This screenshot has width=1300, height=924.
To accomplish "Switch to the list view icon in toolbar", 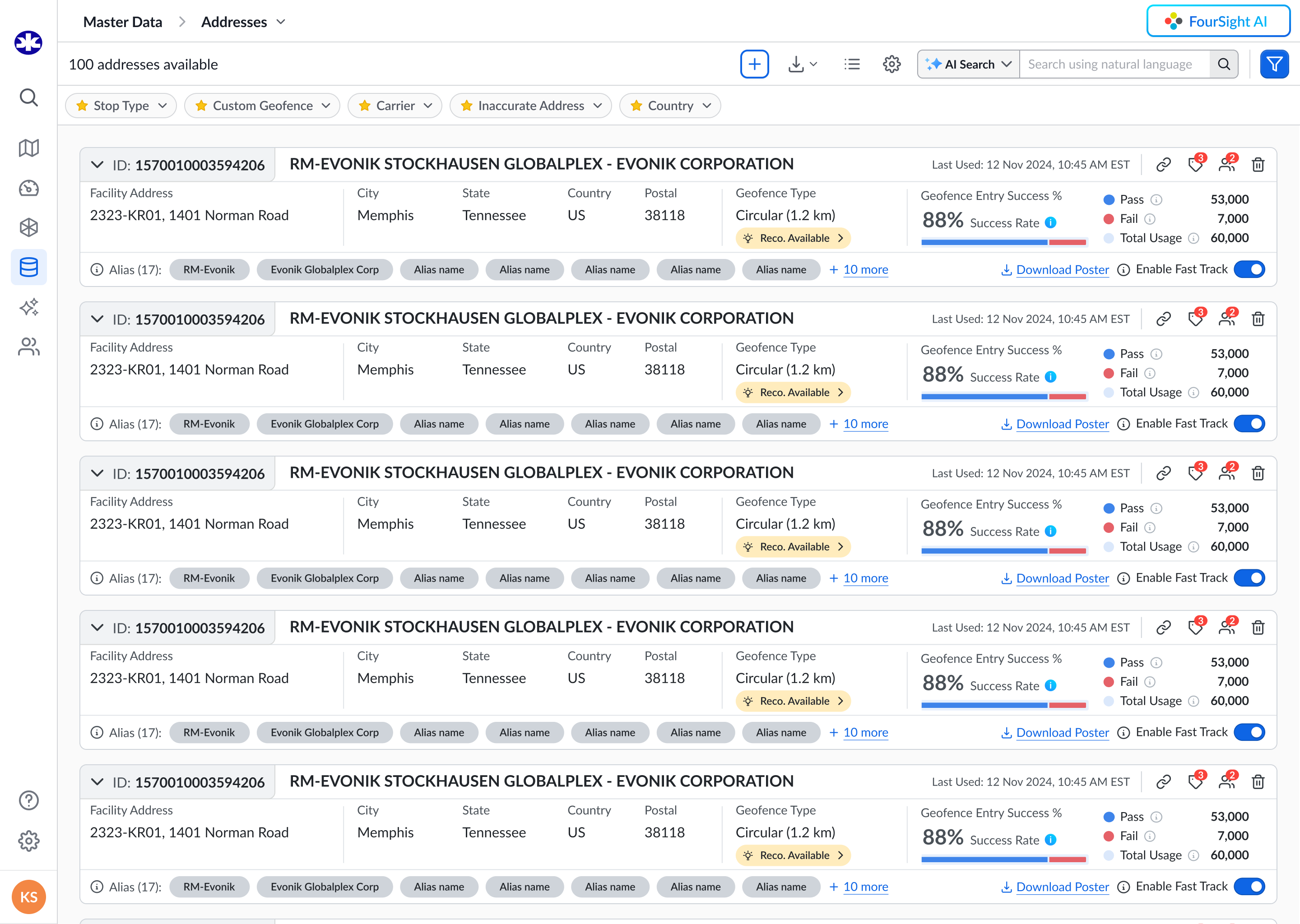I will coord(851,65).
